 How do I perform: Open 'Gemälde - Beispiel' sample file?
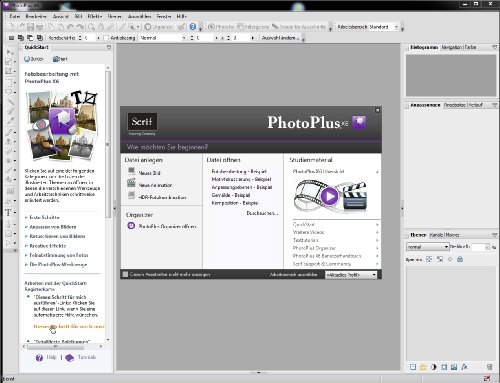[x=231, y=195]
